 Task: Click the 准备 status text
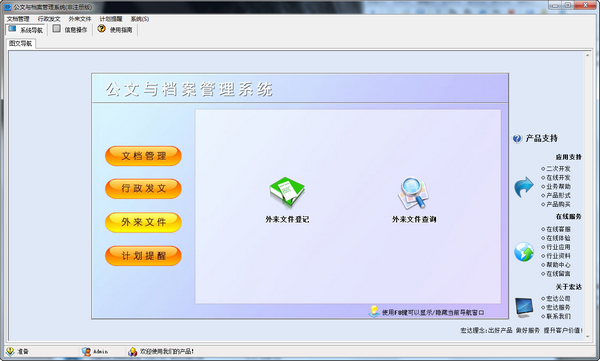(x=23, y=351)
